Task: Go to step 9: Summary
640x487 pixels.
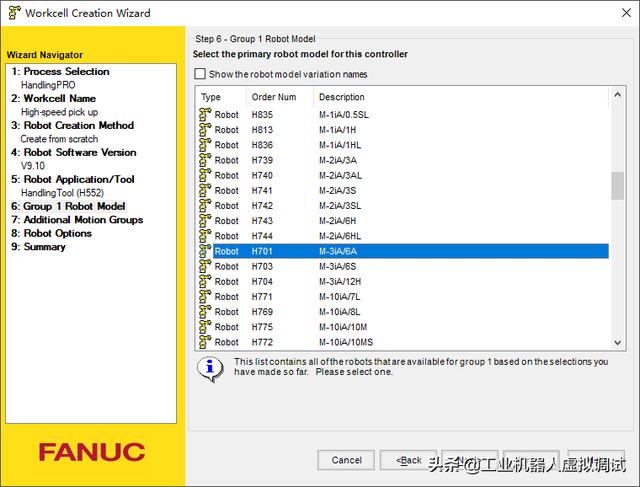Action: pos(38,247)
